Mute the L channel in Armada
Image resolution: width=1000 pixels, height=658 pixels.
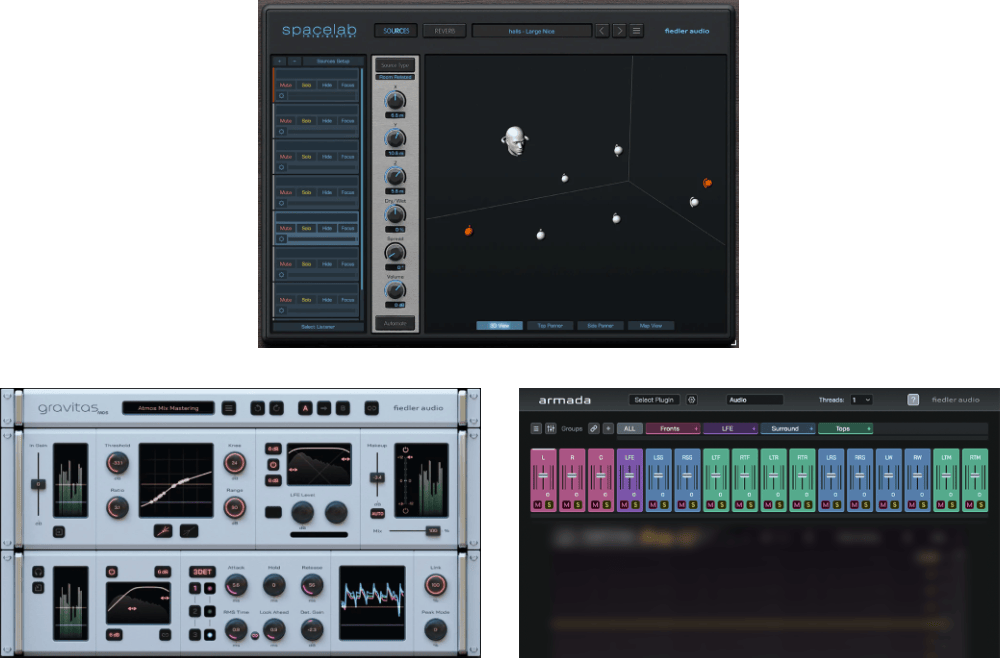pyautogui.click(x=538, y=504)
